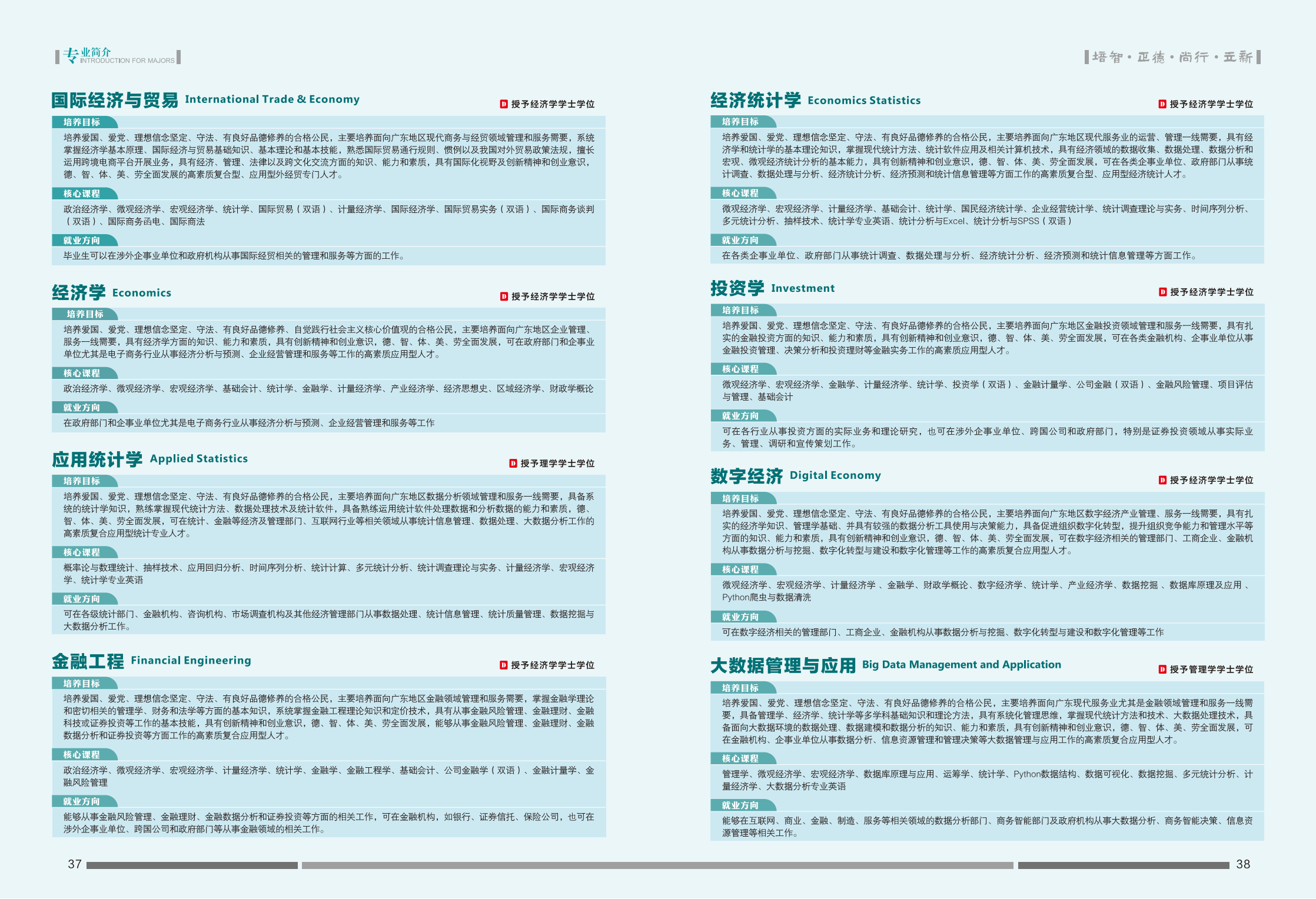Click the Economics Statistics English title

click(864, 101)
